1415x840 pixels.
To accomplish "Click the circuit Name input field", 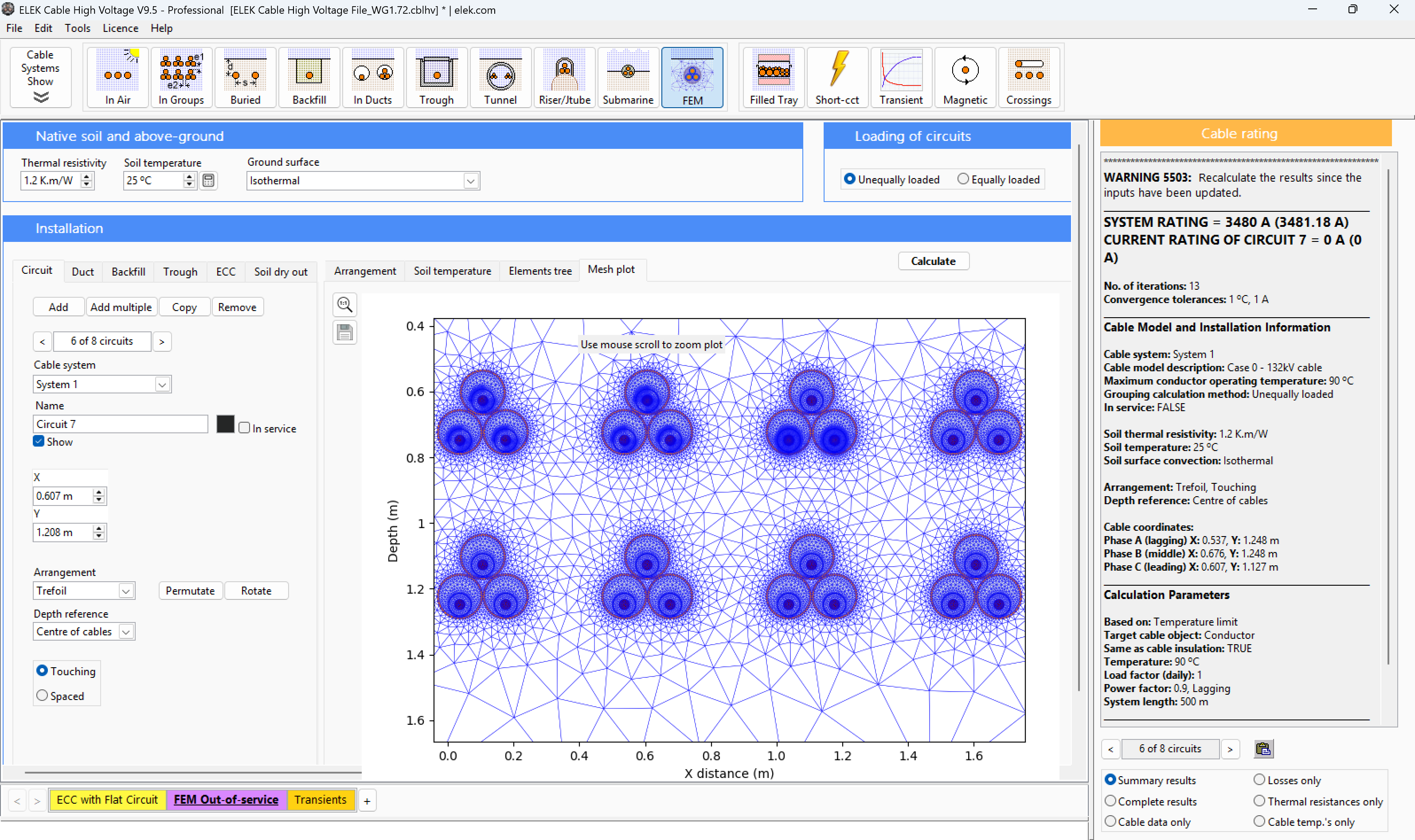I will point(121,424).
